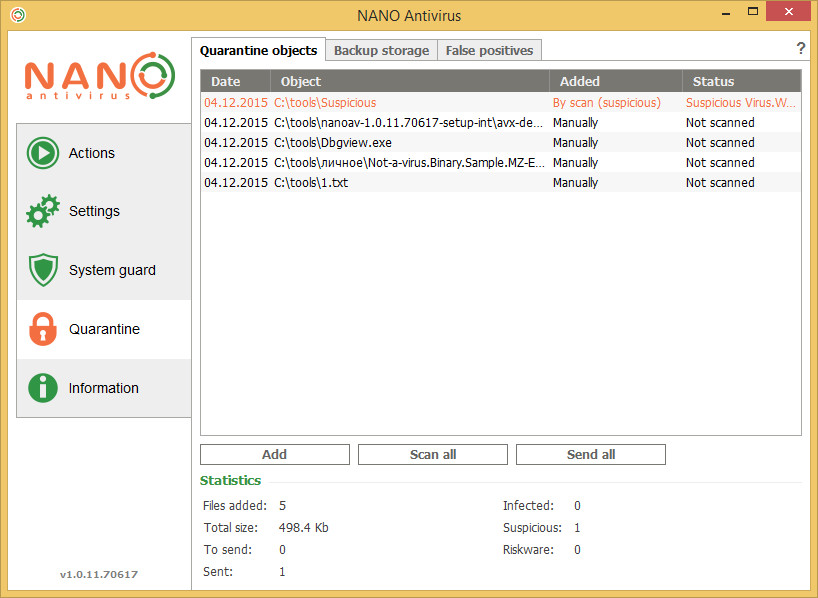Select the Information label in the sidebar

104,388
